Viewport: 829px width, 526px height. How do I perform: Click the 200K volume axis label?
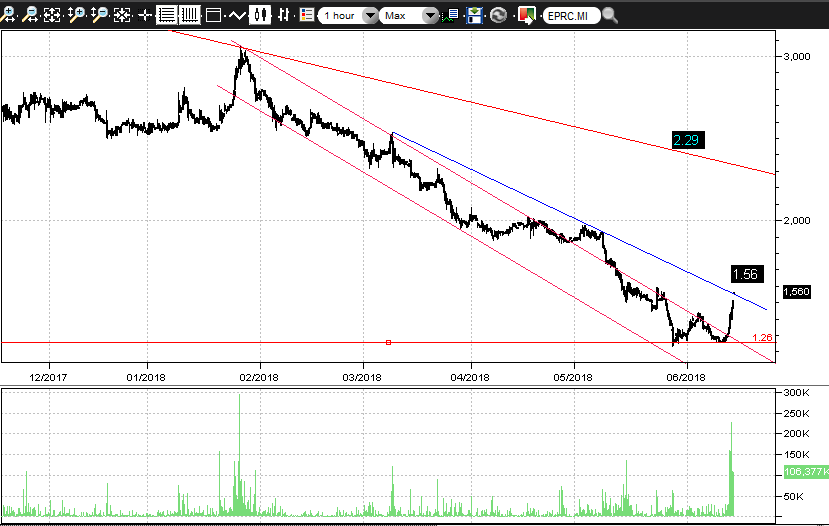point(796,433)
